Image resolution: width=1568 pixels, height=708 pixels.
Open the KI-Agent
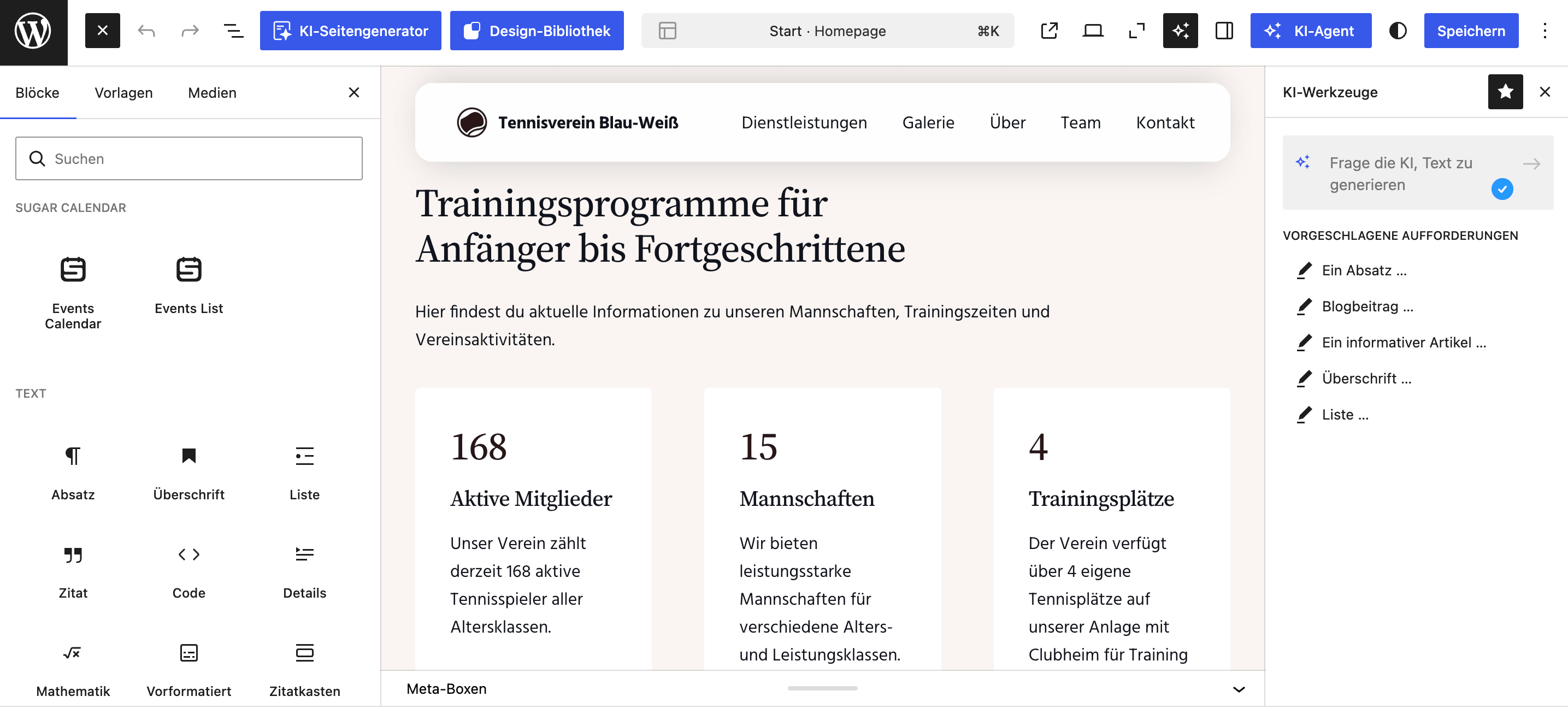click(x=1311, y=31)
